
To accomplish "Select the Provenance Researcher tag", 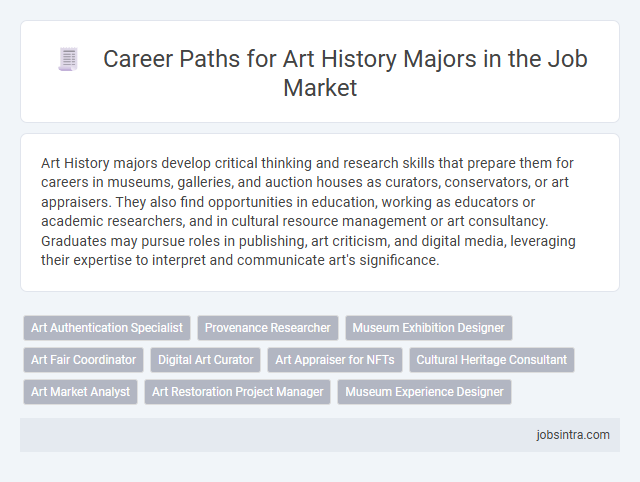I will coord(268,328).
